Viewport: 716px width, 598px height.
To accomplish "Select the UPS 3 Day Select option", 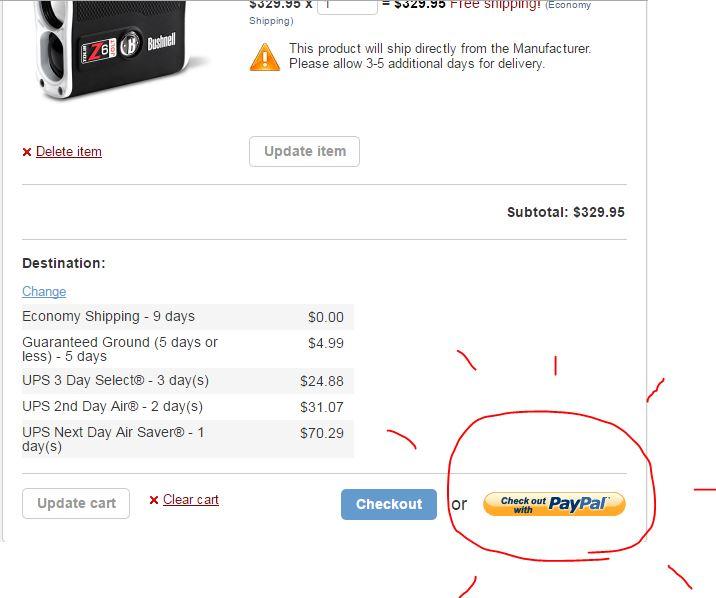I will coord(188,381).
